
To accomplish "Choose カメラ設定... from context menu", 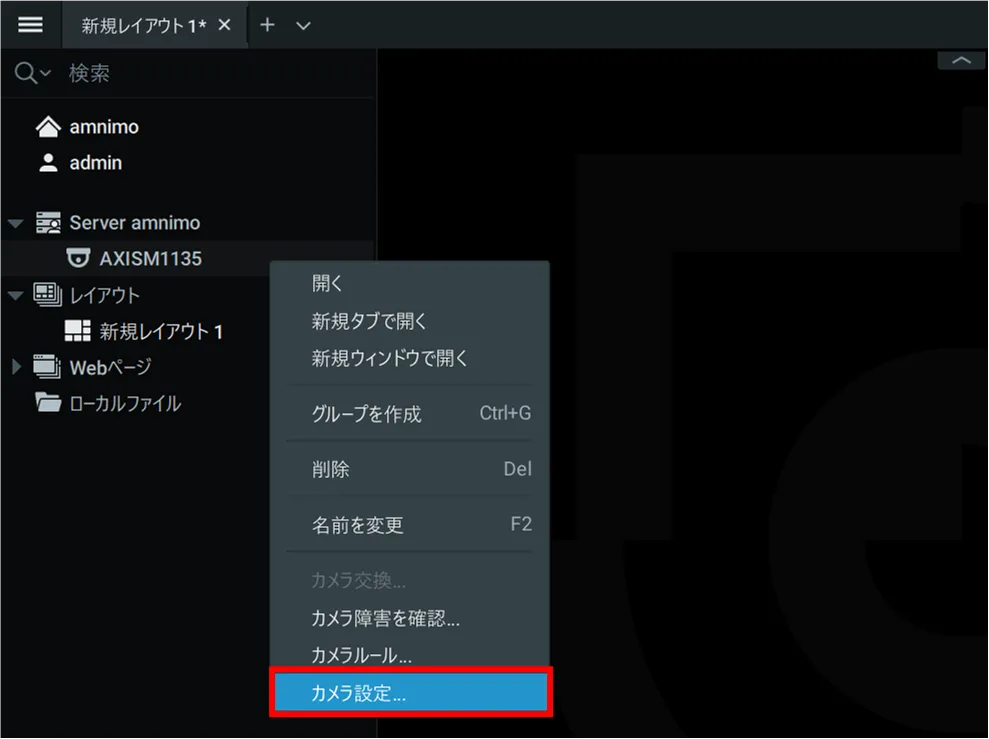I will click(410, 694).
